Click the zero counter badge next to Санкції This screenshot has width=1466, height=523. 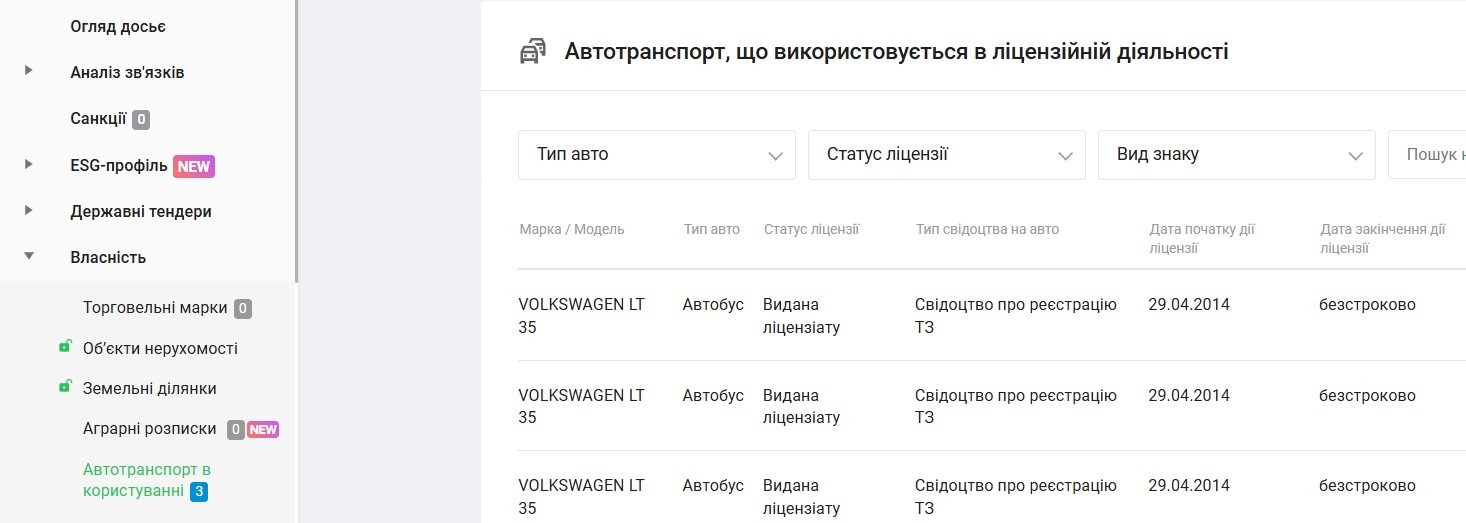pyautogui.click(x=141, y=120)
